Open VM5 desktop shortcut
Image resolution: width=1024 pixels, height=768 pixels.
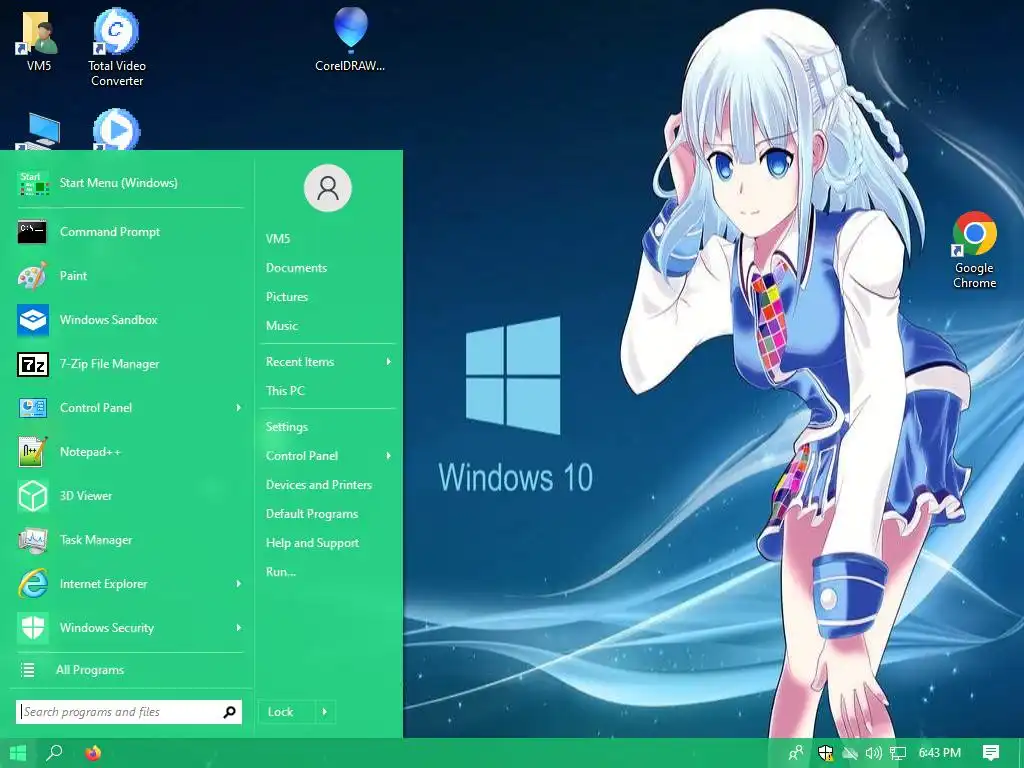click(39, 40)
